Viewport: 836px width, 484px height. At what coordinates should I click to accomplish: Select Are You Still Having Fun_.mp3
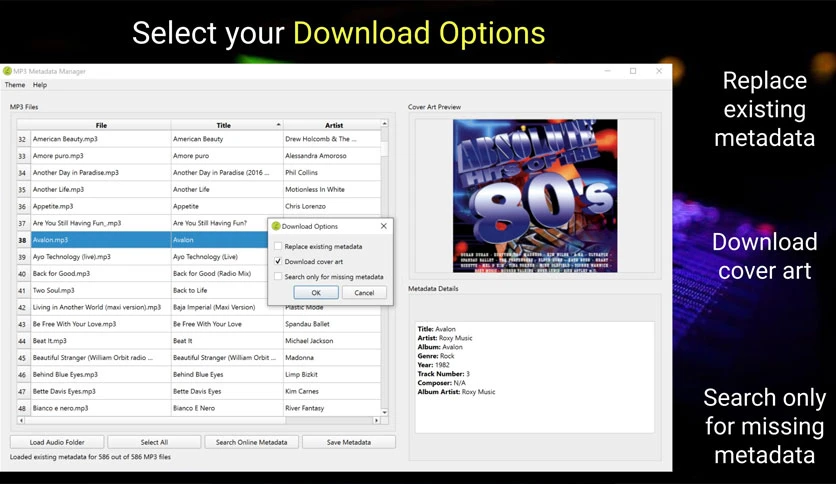tap(101, 223)
